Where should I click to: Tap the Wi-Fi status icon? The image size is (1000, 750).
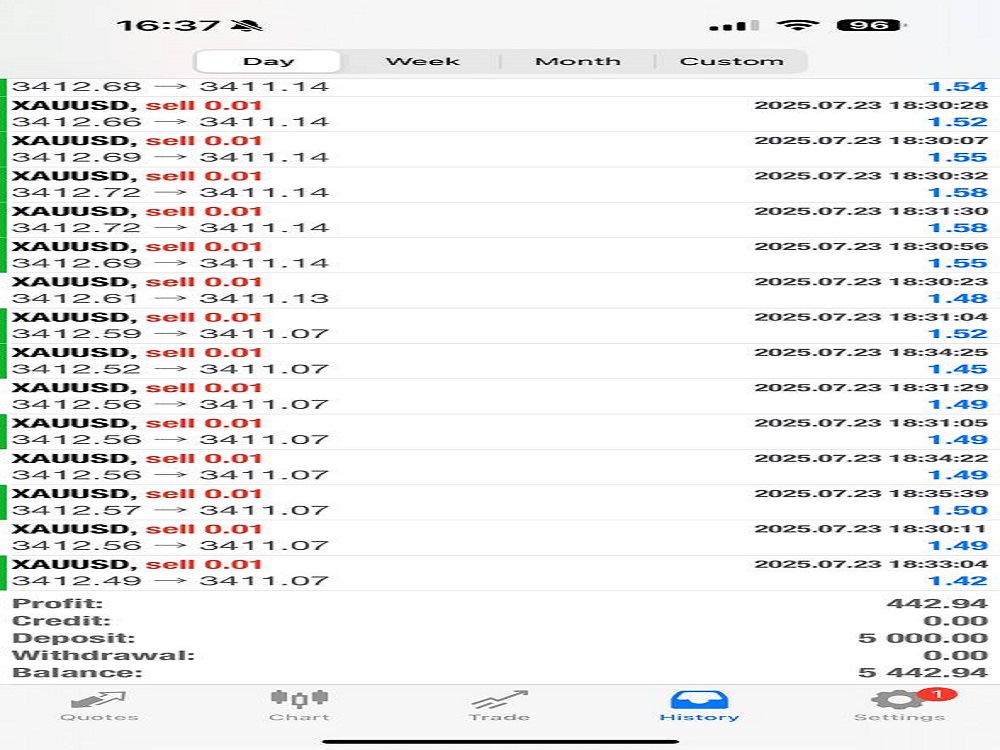click(797, 26)
